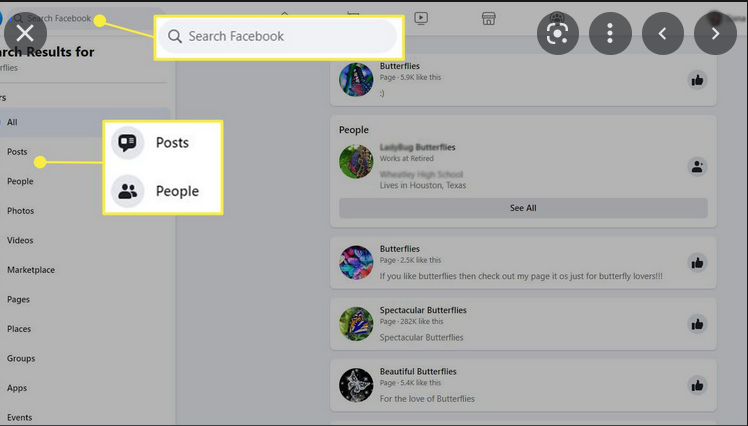Select the Marketplace filter in the sidebar
The width and height of the screenshot is (748, 426).
pyautogui.click(x=31, y=270)
